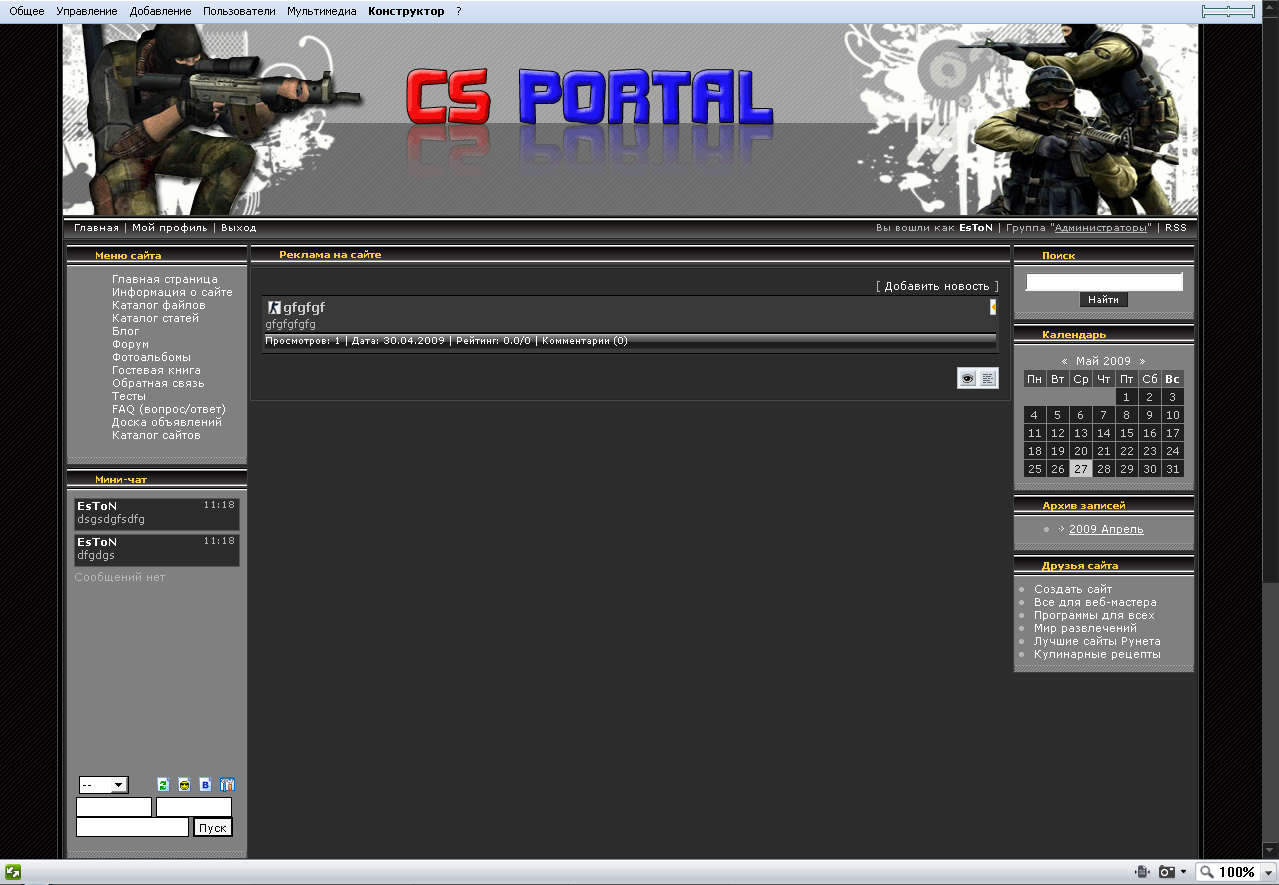Open Обратная связь link

[x=158, y=384]
